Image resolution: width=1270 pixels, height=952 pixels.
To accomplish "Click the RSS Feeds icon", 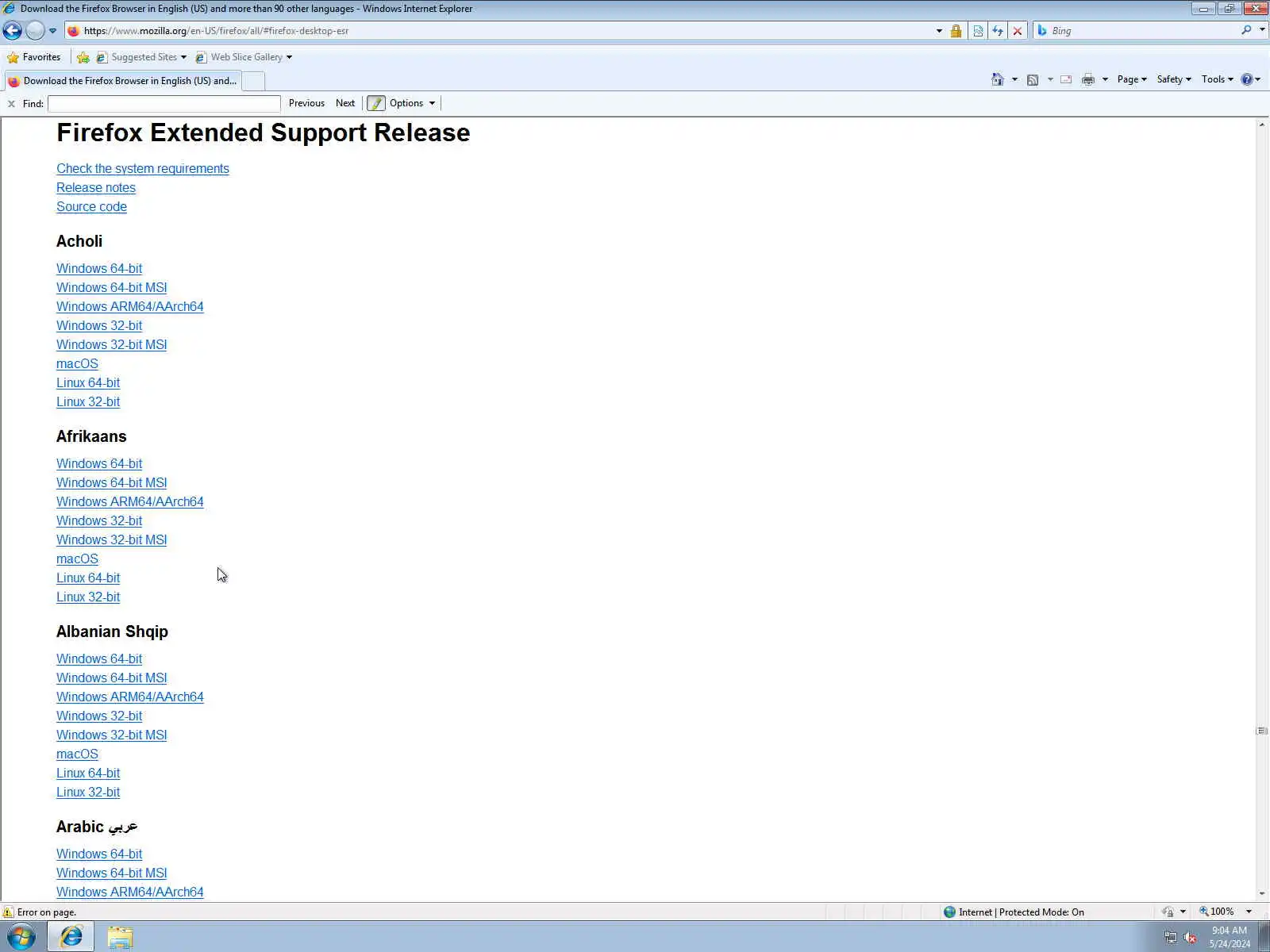I will pyautogui.click(x=1033, y=79).
